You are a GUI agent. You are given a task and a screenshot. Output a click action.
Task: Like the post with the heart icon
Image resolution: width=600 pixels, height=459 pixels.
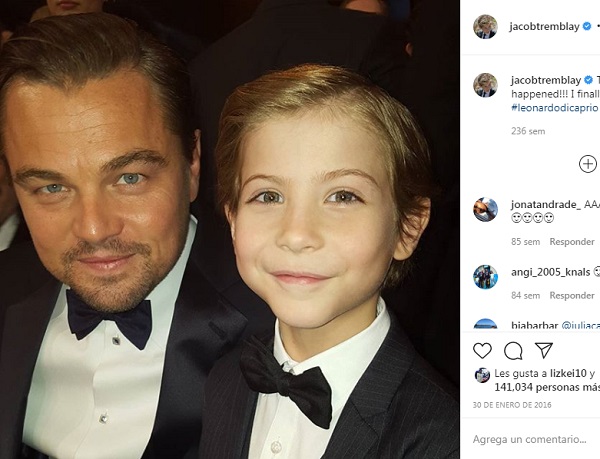coord(483,350)
